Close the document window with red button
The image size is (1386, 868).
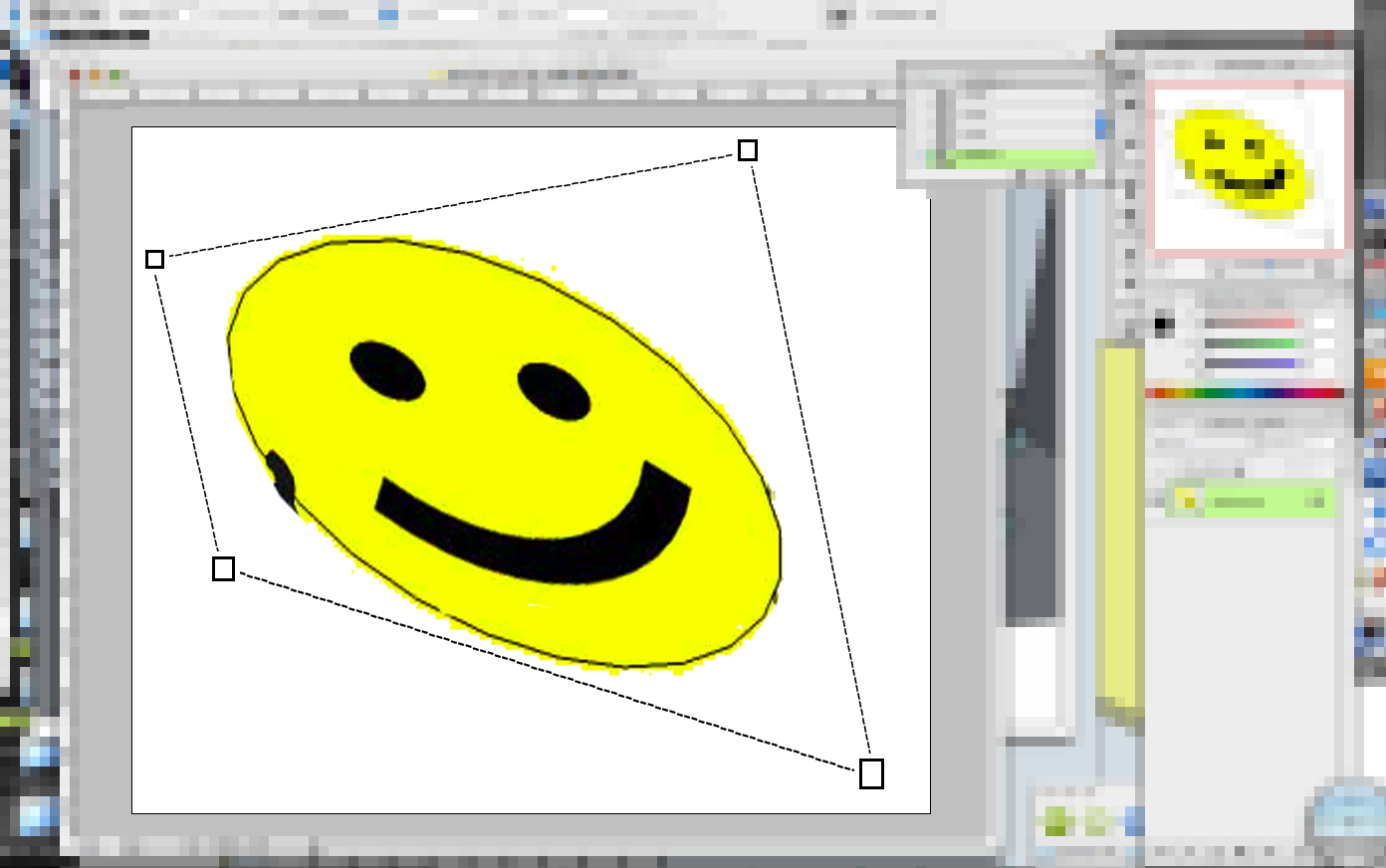coord(75,76)
